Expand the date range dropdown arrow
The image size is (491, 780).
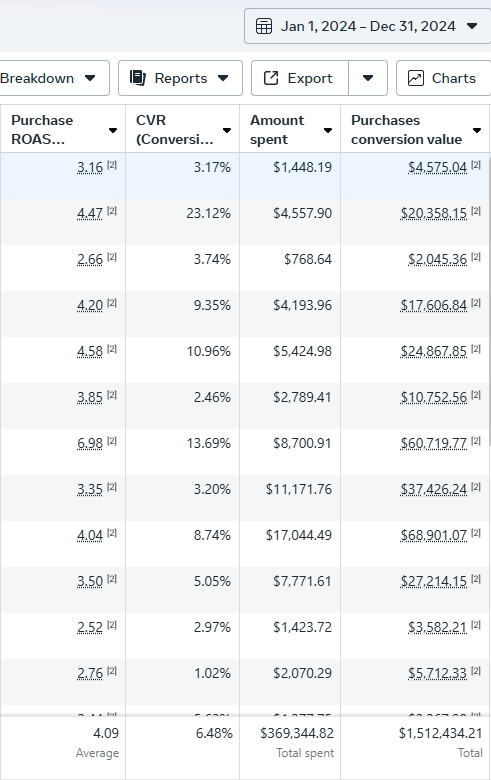tap(472, 26)
